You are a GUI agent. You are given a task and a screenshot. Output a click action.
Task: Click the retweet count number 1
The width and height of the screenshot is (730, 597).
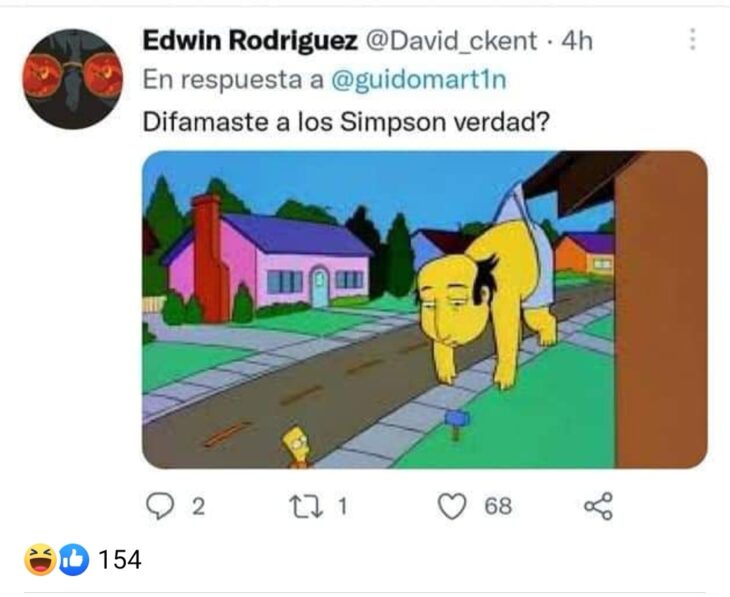click(342, 507)
